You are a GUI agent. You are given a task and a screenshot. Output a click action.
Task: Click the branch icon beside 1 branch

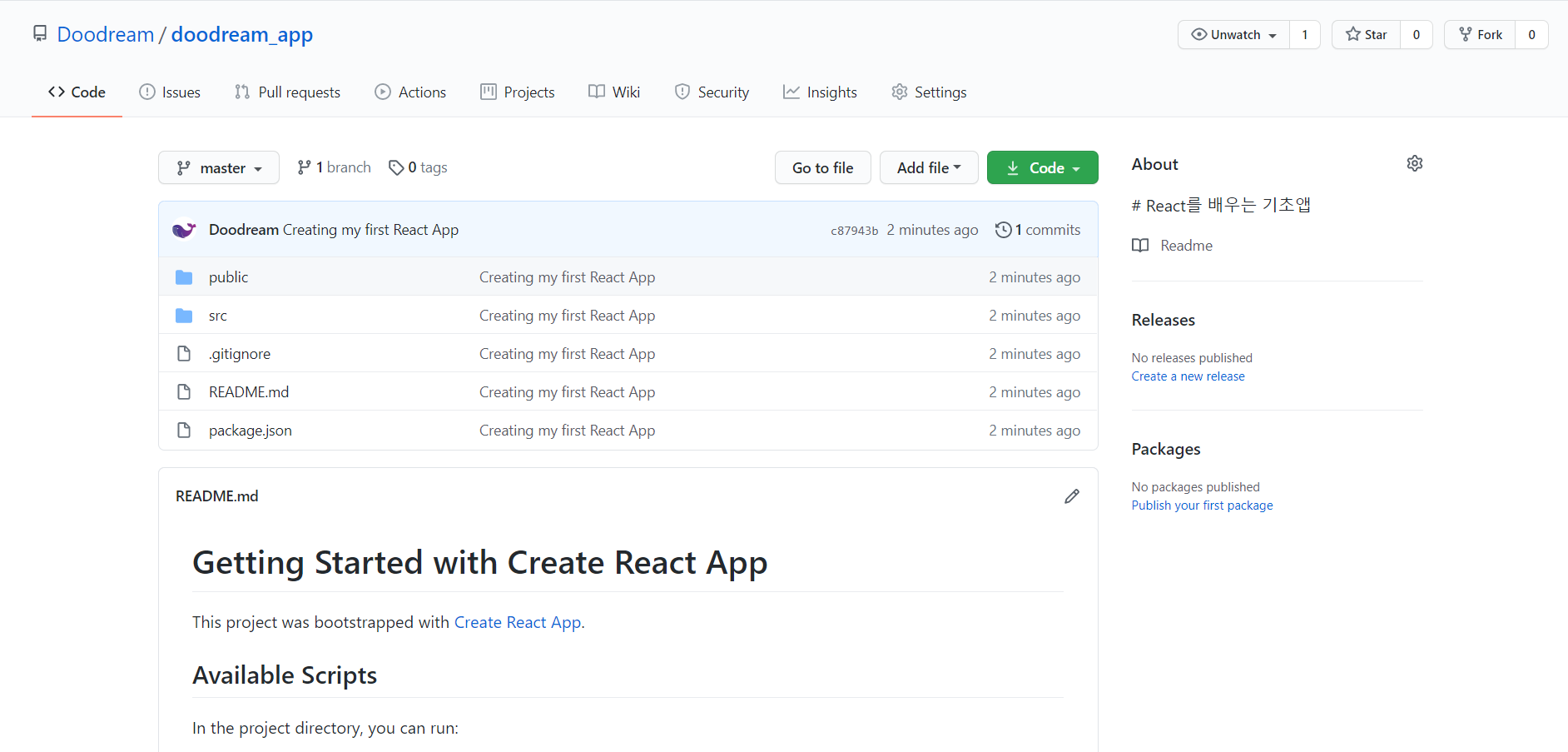[x=304, y=167]
